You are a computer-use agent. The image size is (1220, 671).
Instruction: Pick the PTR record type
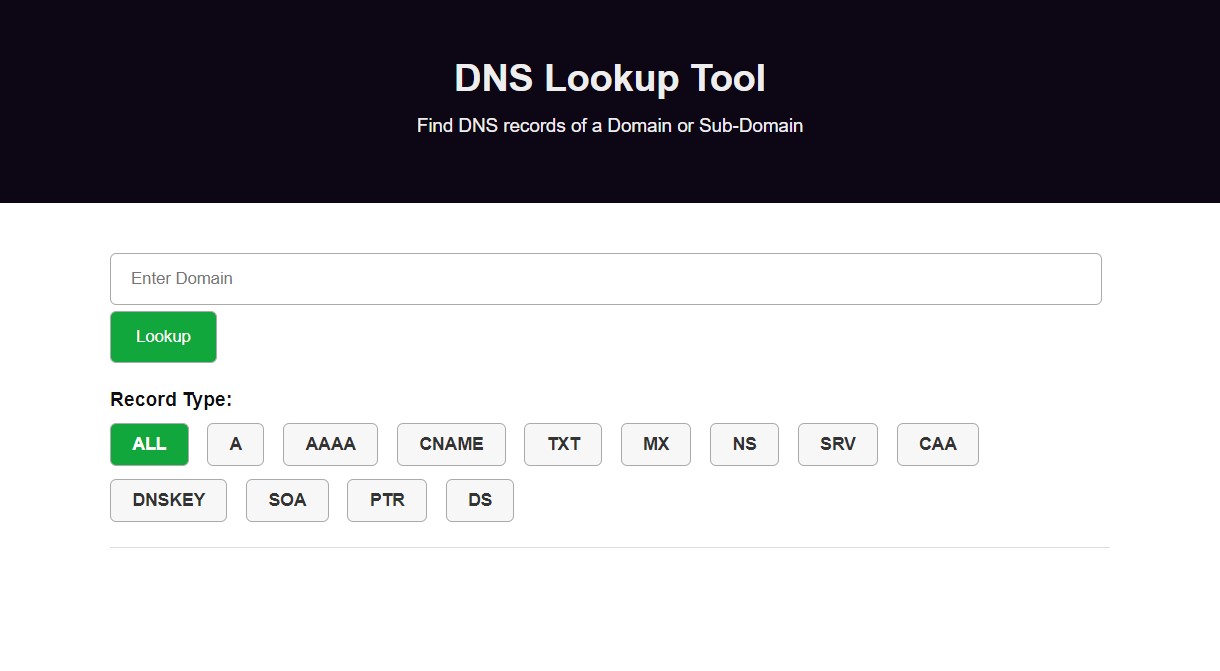coord(387,500)
